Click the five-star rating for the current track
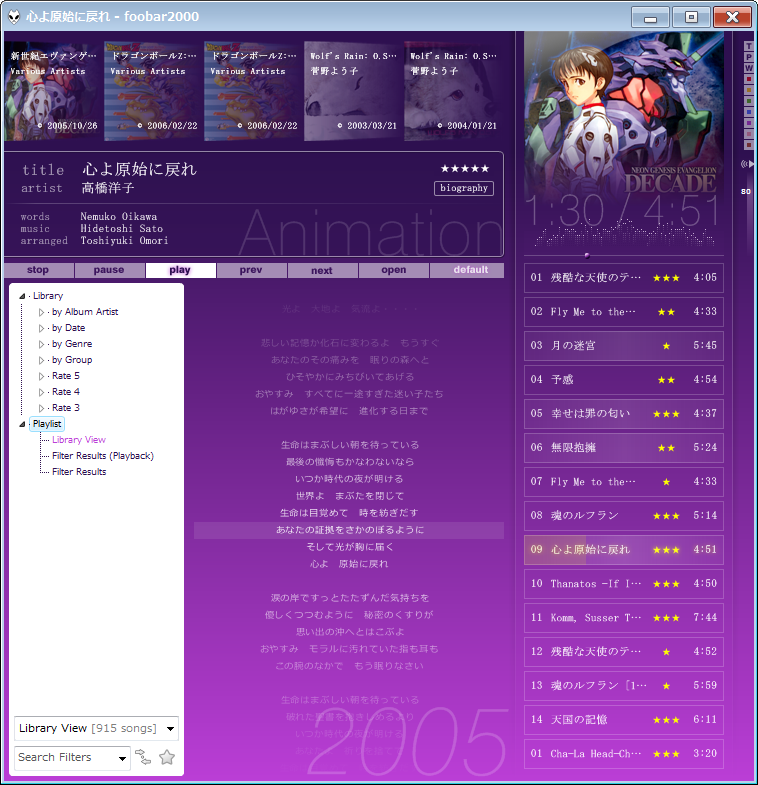Screen dimensions: 758x785 tap(465, 169)
